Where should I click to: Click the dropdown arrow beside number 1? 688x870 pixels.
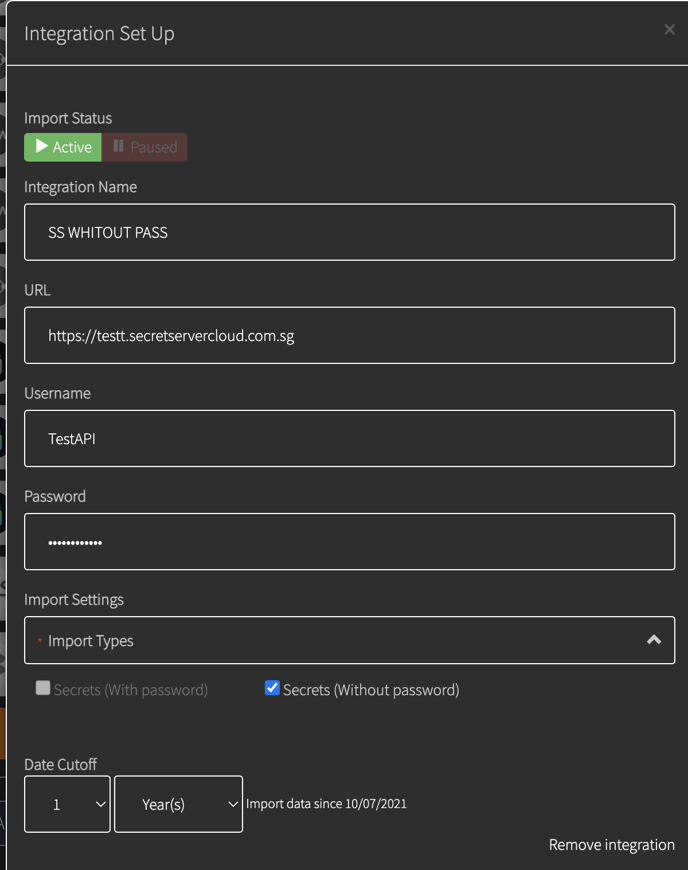[100, 804]
